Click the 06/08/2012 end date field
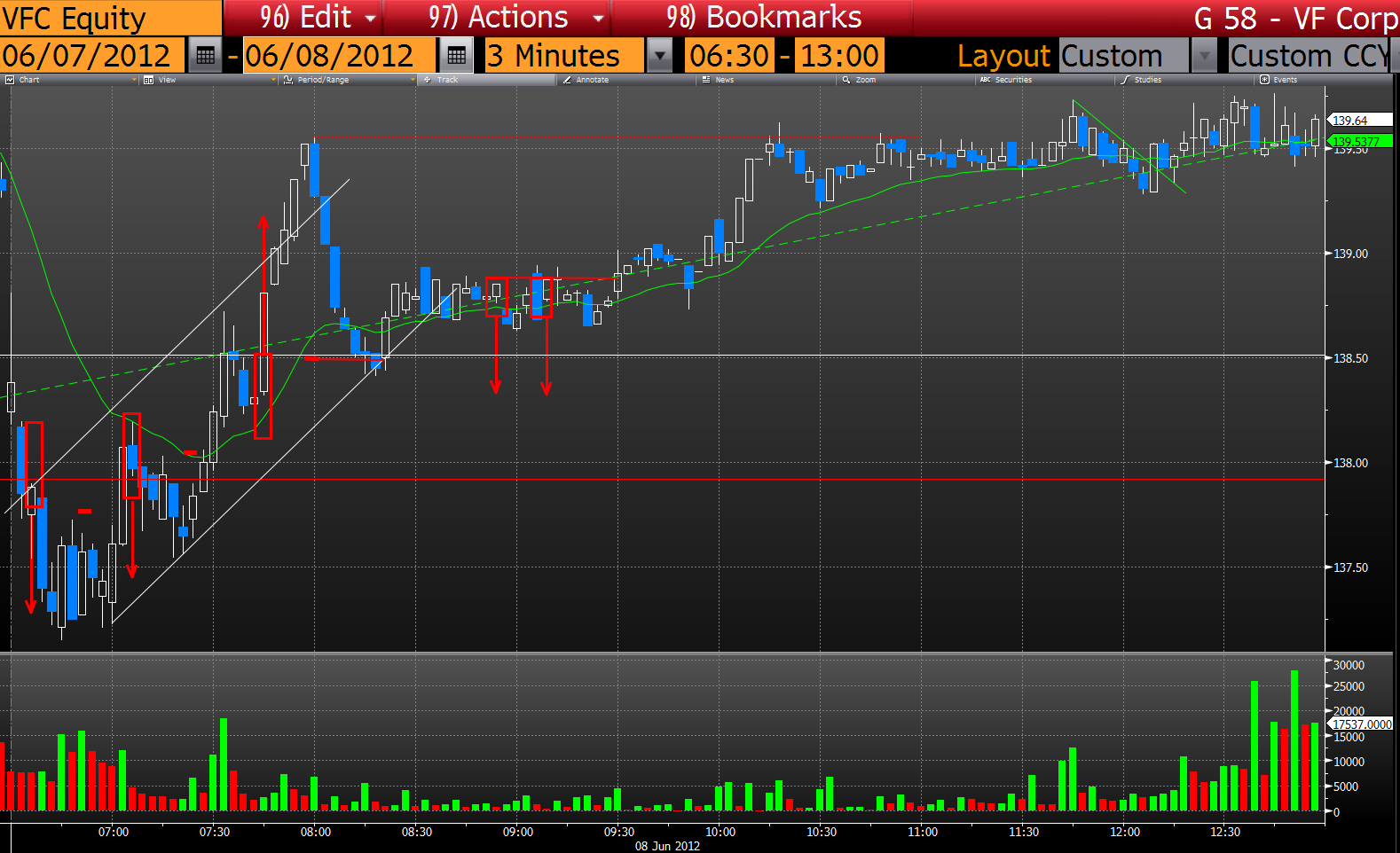Viewport: 1400px width, 853px height. coord(339,56)
